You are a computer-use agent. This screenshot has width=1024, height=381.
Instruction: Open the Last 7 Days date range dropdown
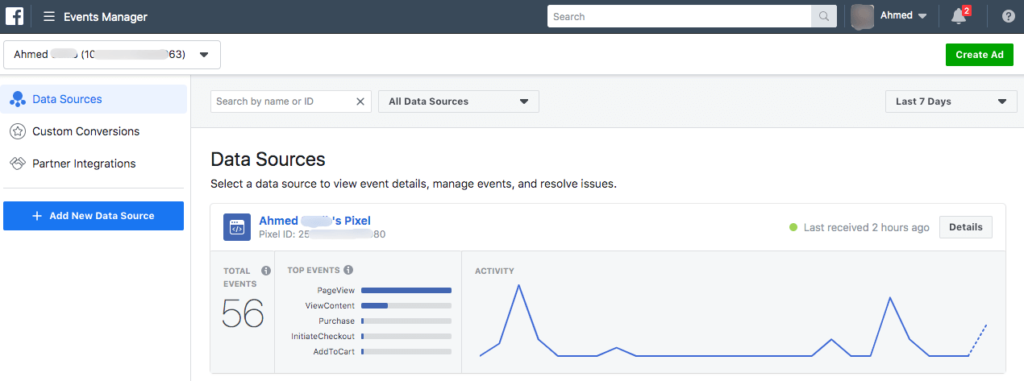(951, 101)
